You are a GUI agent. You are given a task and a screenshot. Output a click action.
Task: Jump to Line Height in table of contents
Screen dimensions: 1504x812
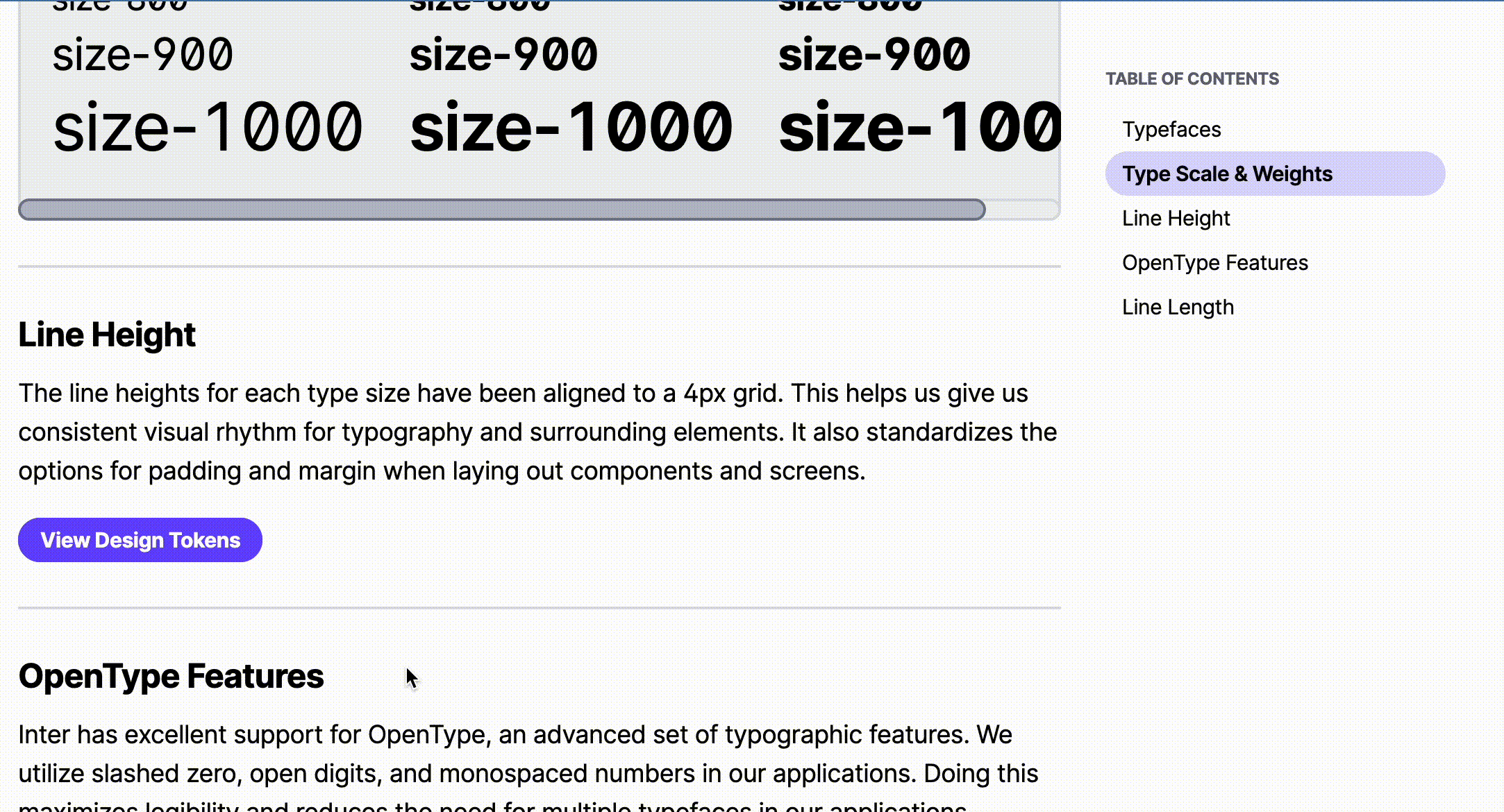point(1176,218)
